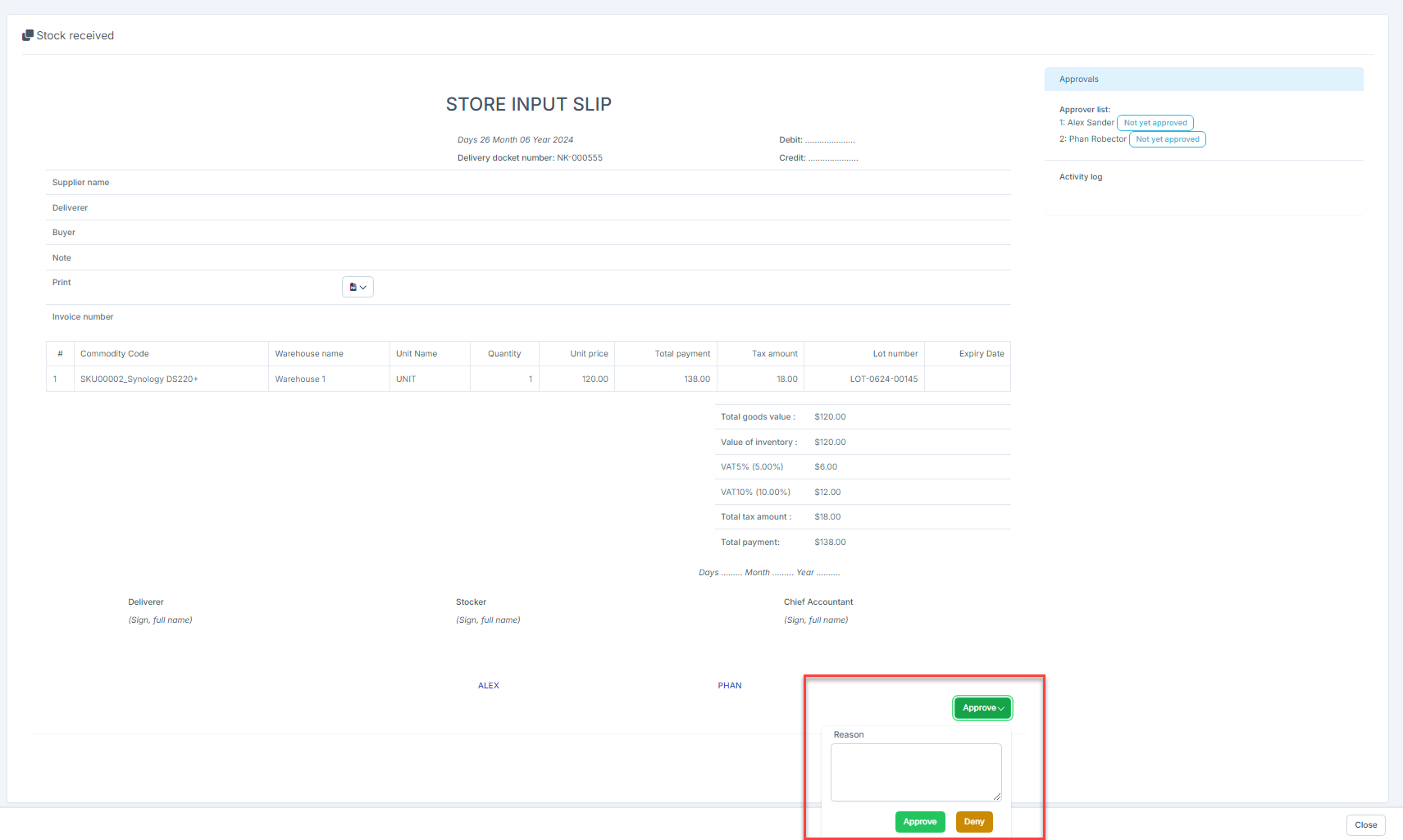Grab the Reason textarea resize handle
The height and width of the screenshot is (840, 1403).
997,797
